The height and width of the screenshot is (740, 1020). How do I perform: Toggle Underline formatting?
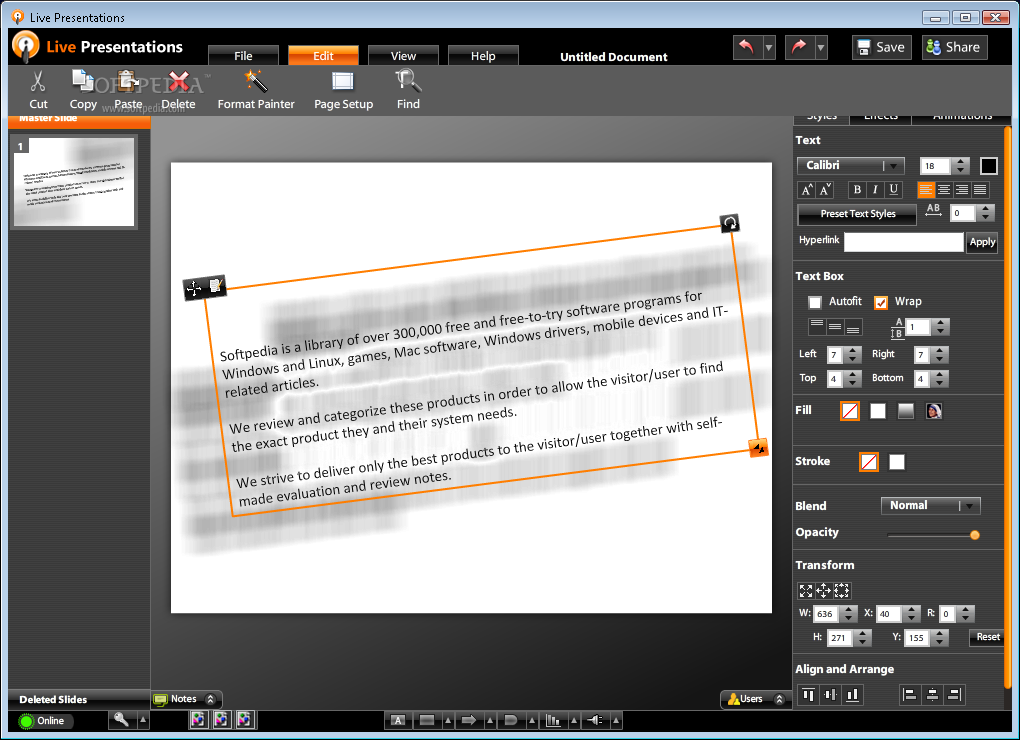(x=894, y=190)
